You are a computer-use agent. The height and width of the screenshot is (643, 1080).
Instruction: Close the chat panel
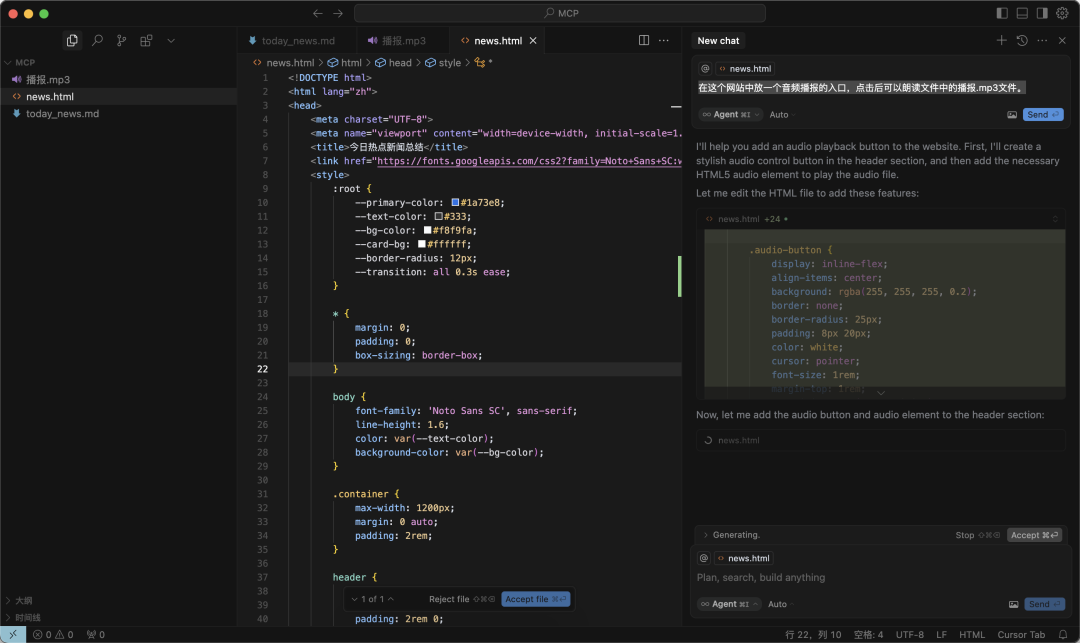[x=1062, y=41]
